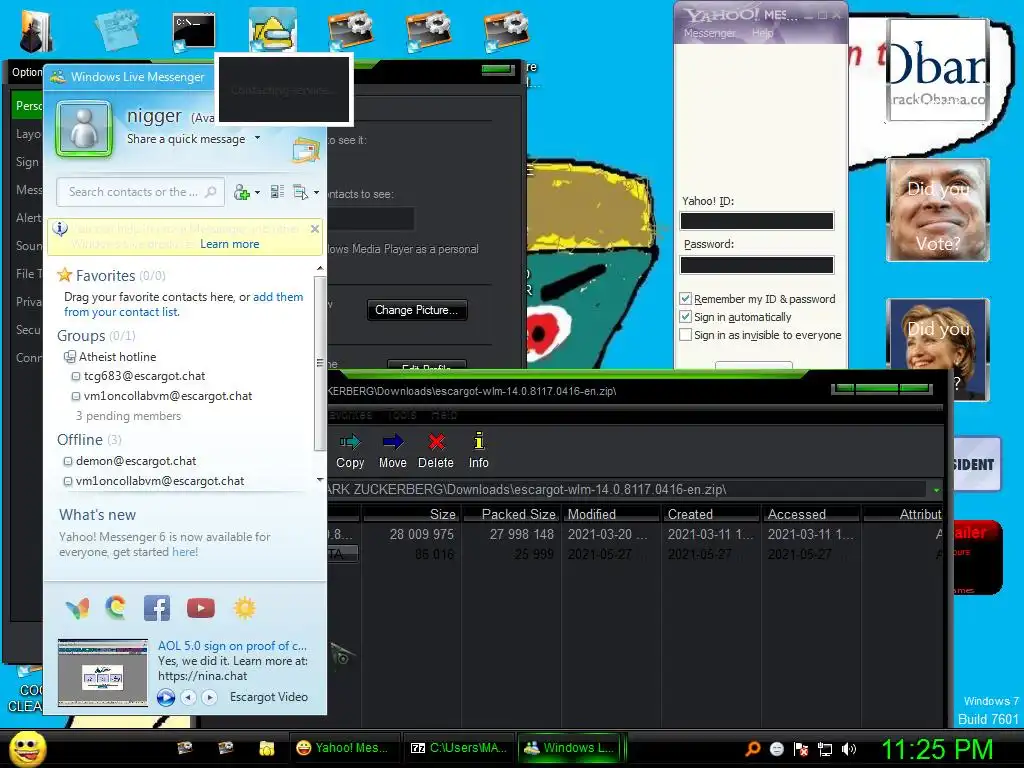Dismiss the yellow notification bar
The height and width of the screenshot is (768, 1024).
point(315,229)
